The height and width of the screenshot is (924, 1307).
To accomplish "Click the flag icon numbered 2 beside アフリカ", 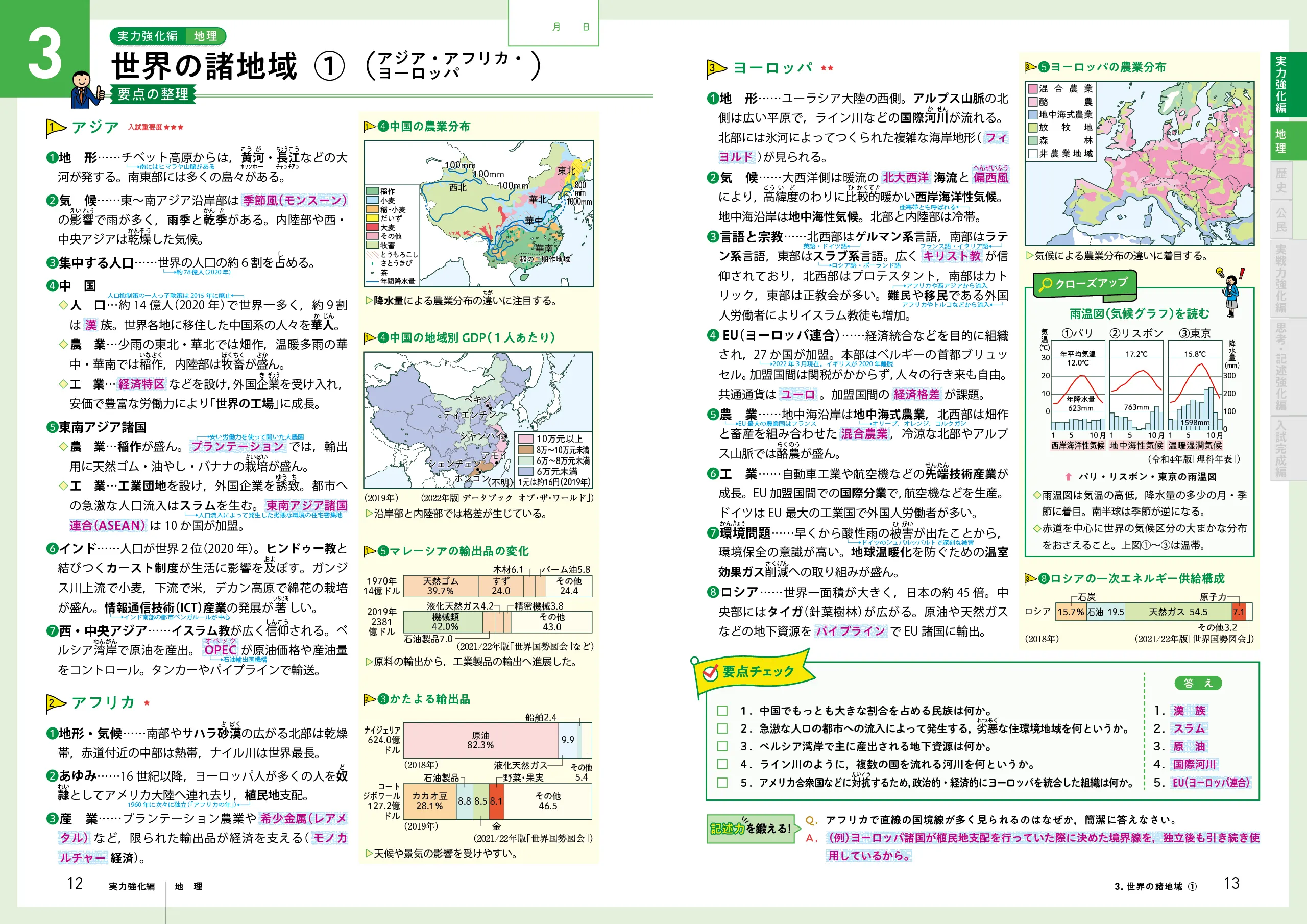I will coord(56,703).
